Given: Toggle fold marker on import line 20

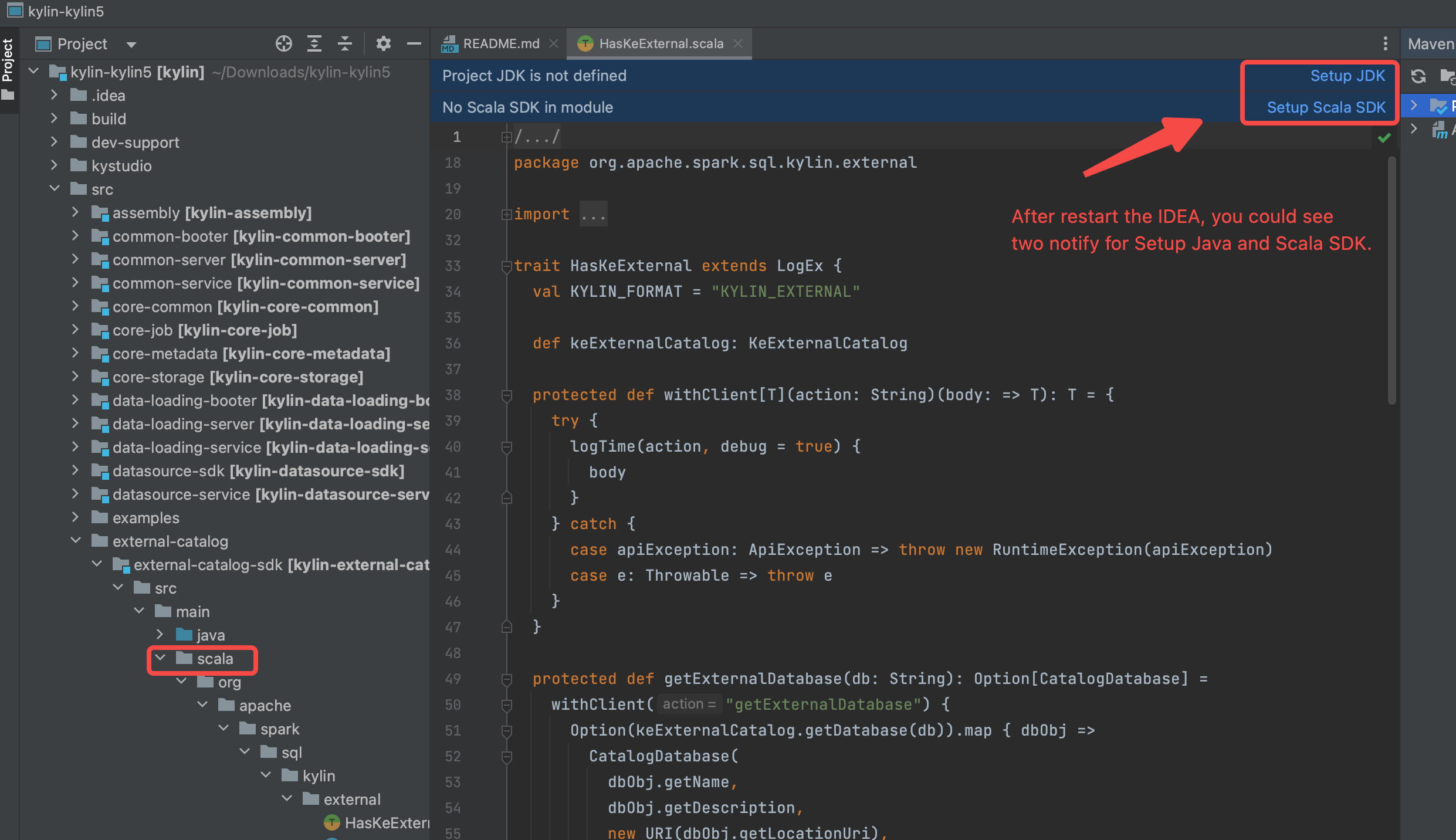Looking at the screenshot, I should [506, 215].
